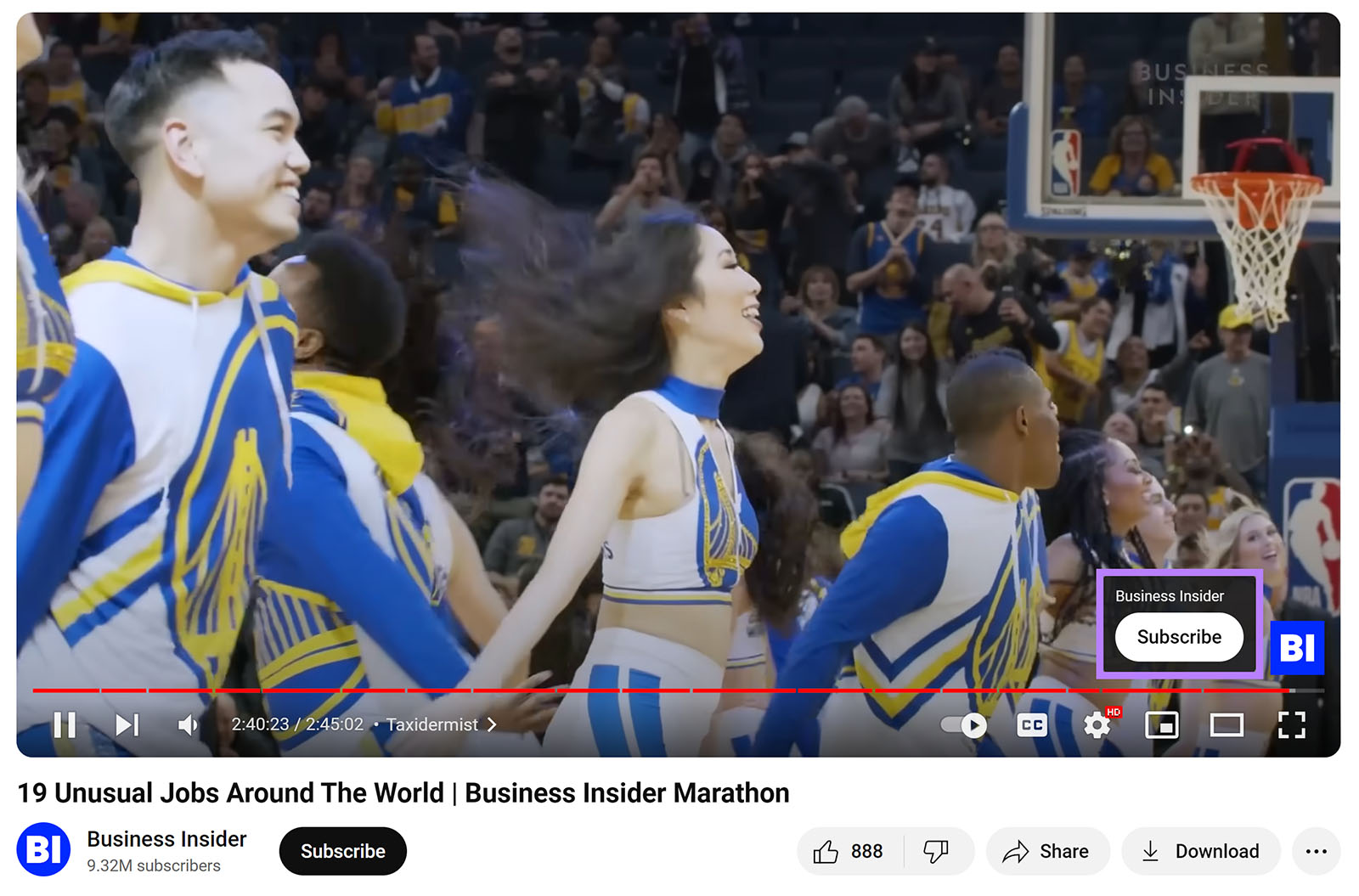Click Subscribe in the overlay card
The image size is (1359, 896).
1178,636
